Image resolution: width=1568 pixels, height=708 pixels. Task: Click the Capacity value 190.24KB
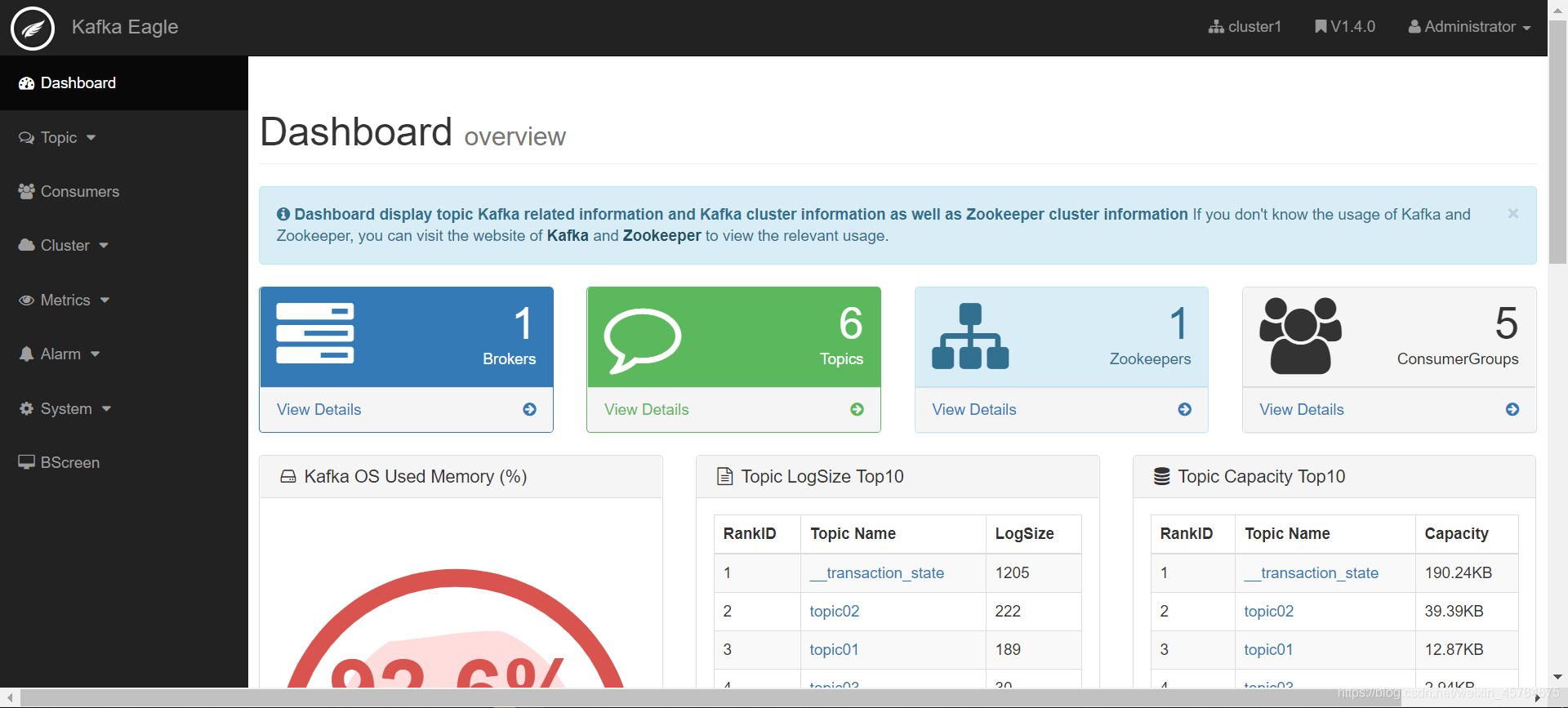pyautogui.click(x=1459, y=573)
